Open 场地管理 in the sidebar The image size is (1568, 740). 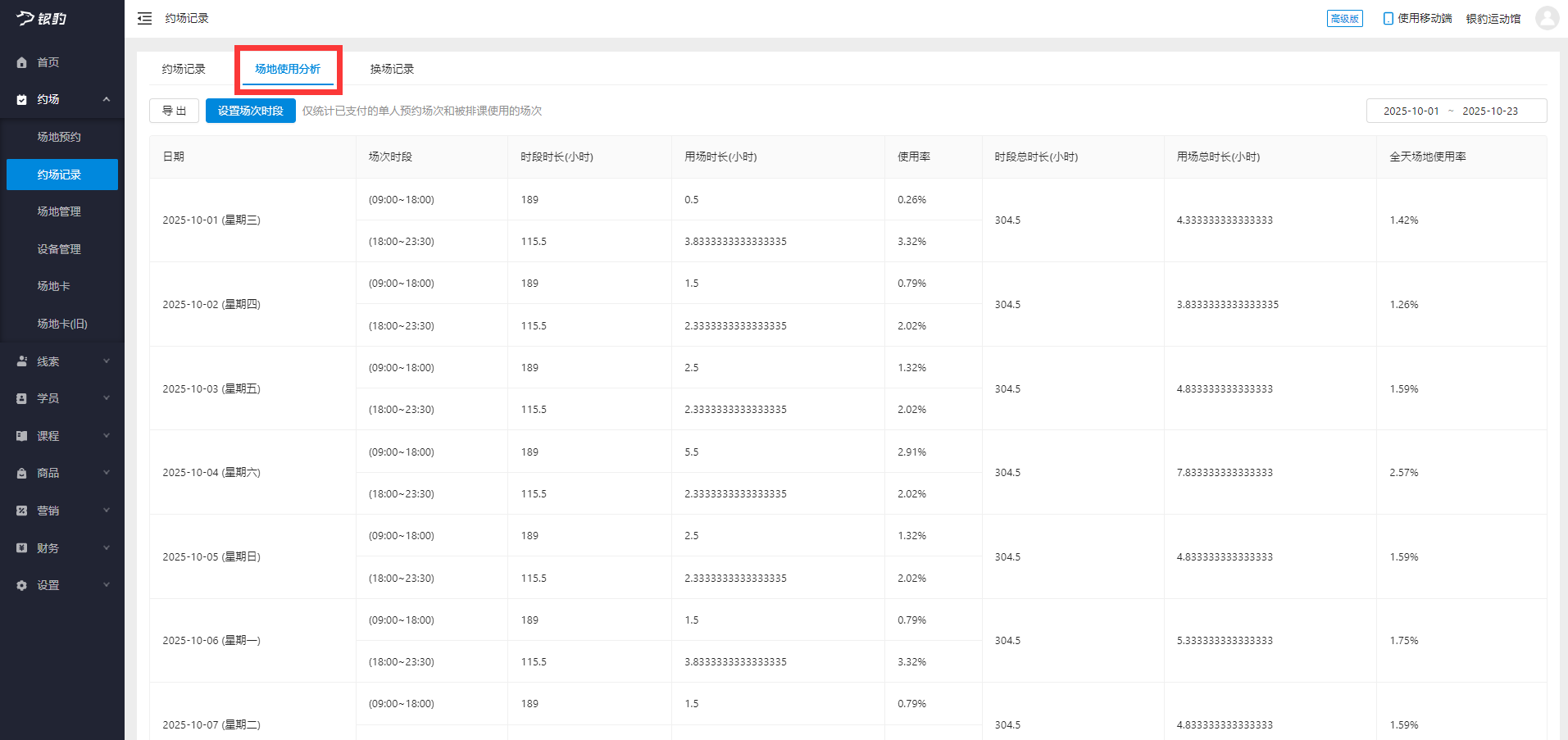pos(59,211)
